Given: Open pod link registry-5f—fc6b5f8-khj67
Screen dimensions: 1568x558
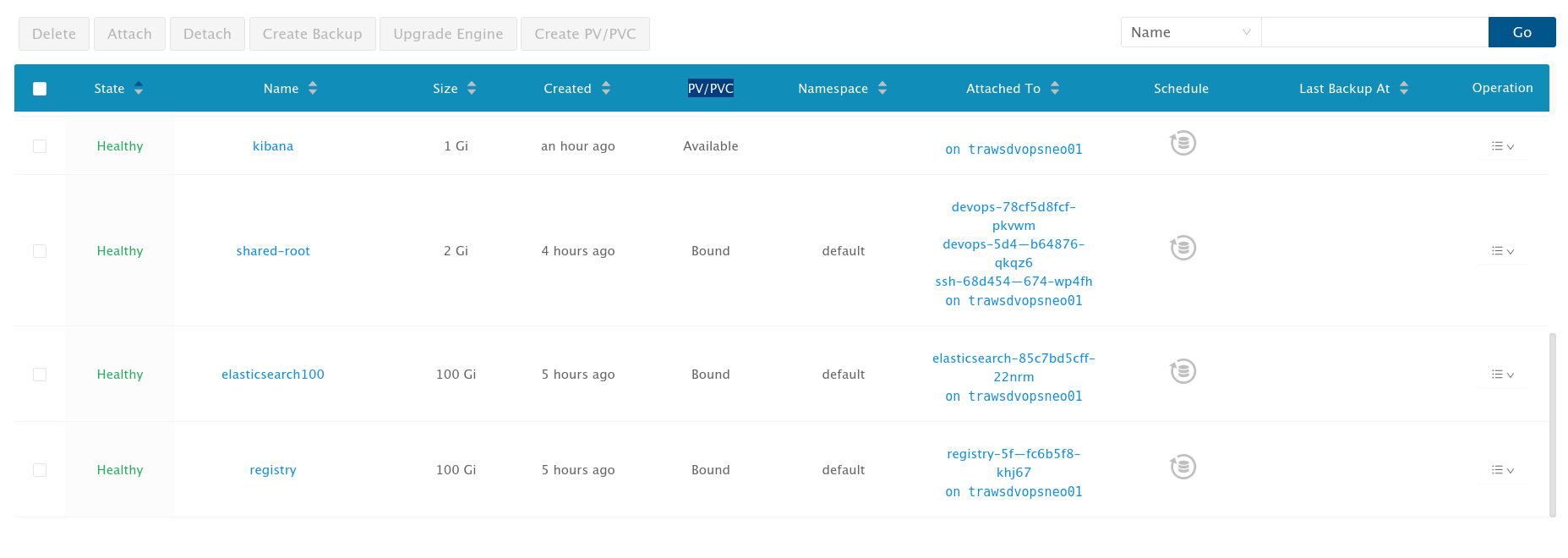Looking at the screenshot, I should tap(1013, 463).
